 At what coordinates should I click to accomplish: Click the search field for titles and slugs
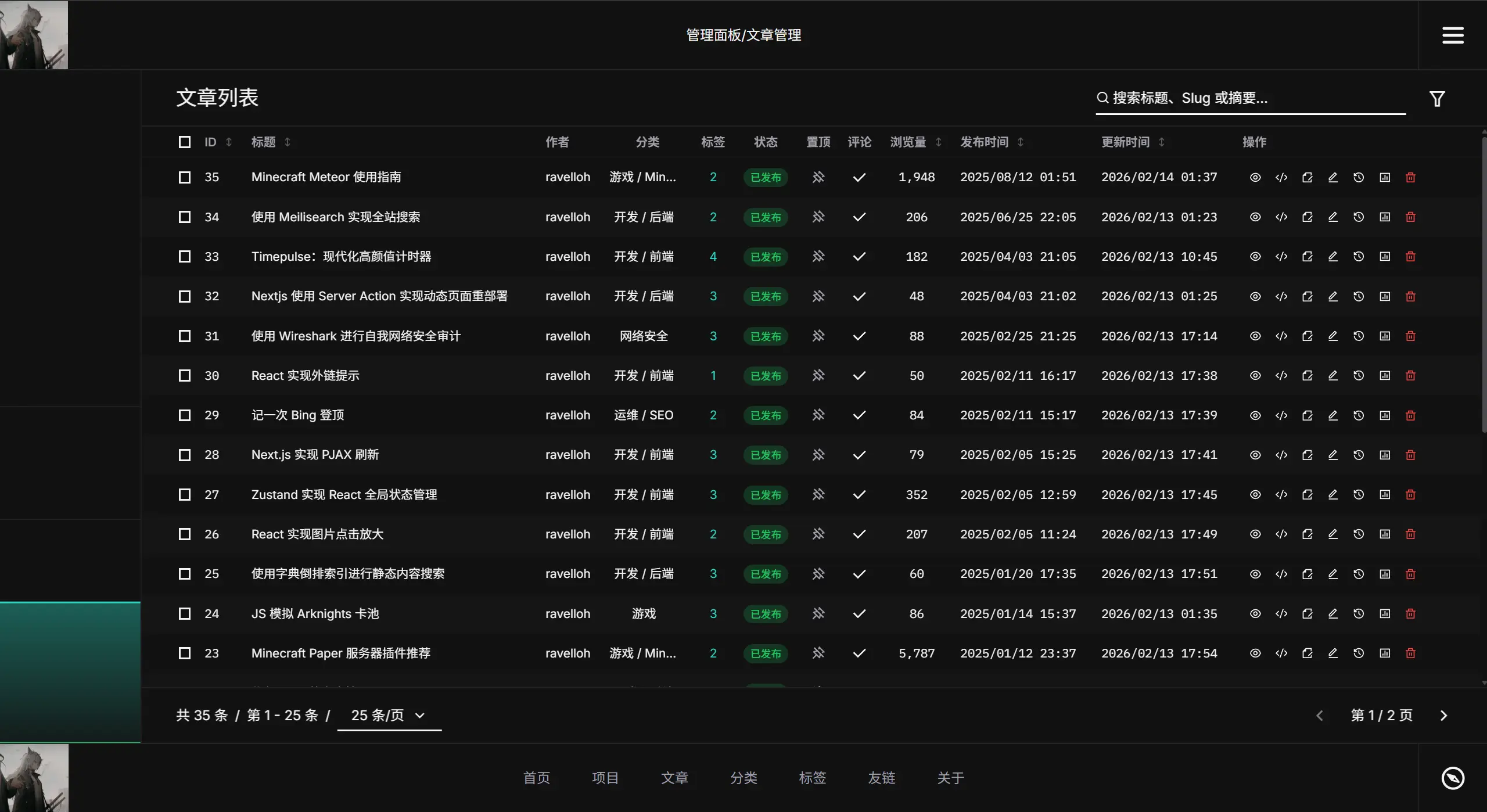point(1249,98)
